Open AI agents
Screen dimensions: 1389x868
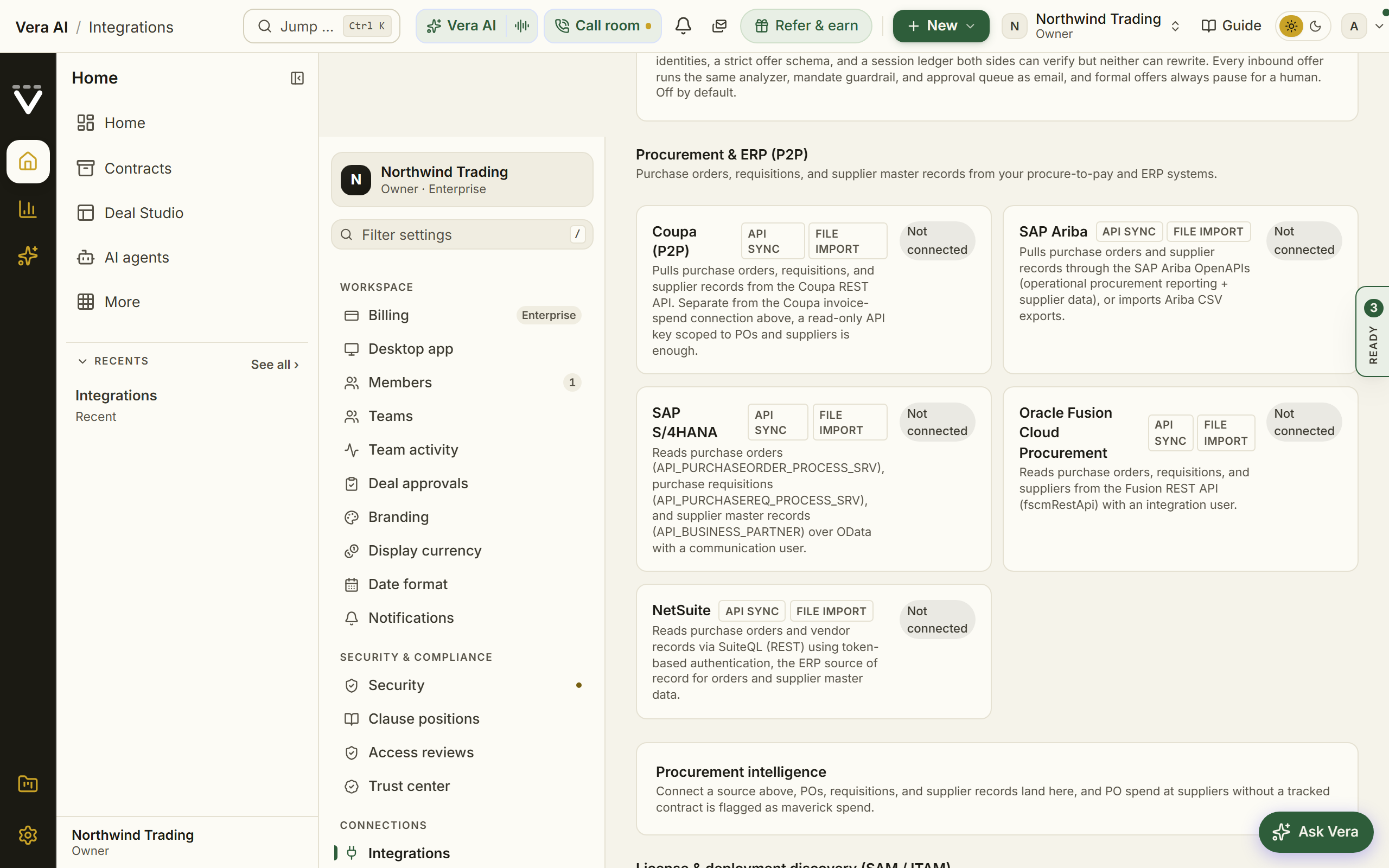tap(187, 258)
